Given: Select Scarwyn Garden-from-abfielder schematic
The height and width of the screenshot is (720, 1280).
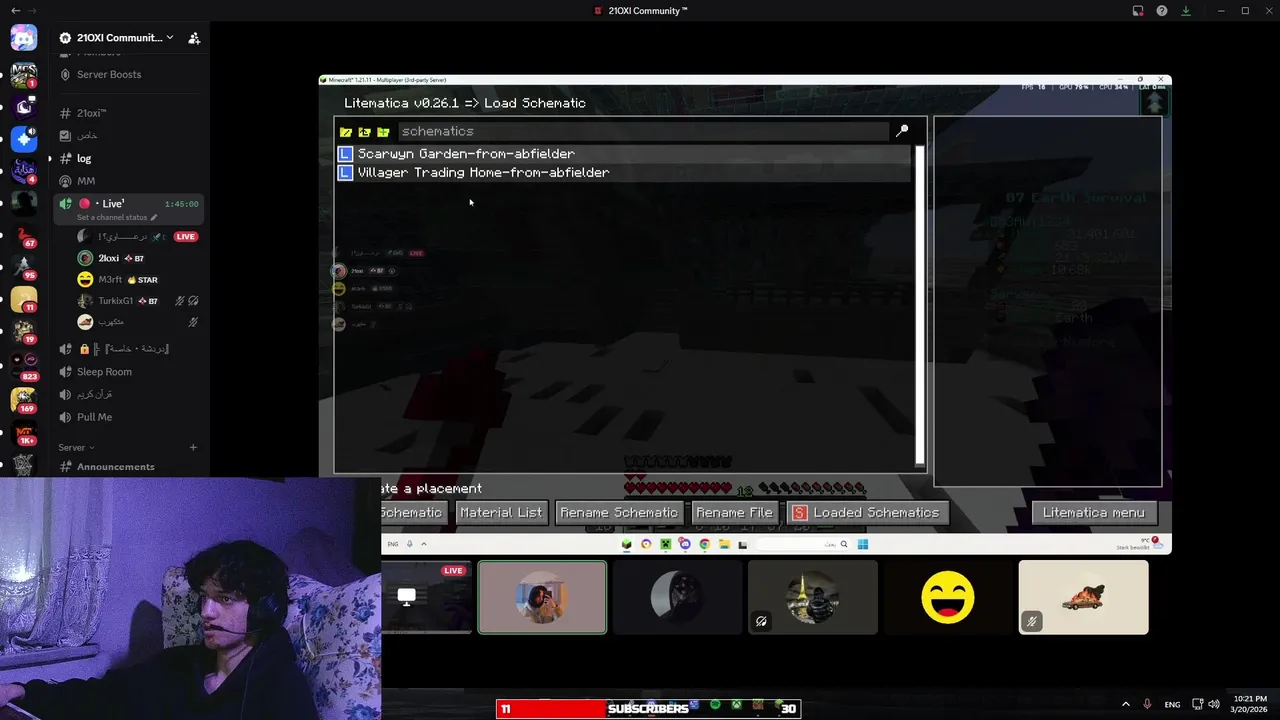Looking at the screenshot, I should click(x=624, y=154).
